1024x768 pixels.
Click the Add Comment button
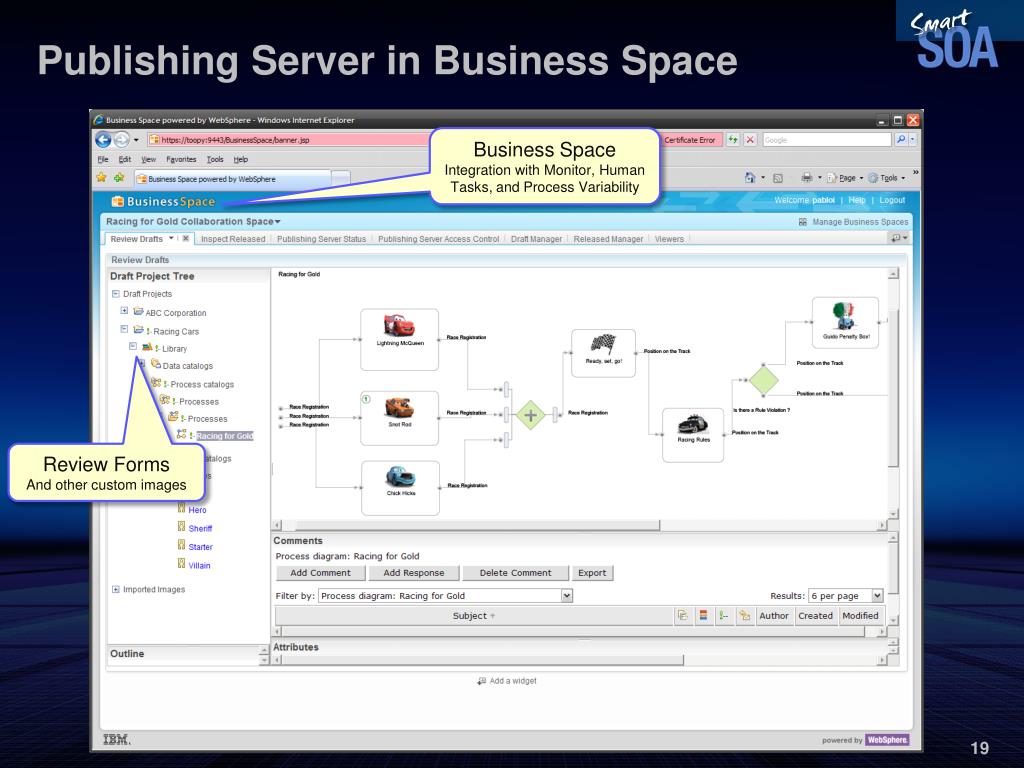(x=320, y=573)
